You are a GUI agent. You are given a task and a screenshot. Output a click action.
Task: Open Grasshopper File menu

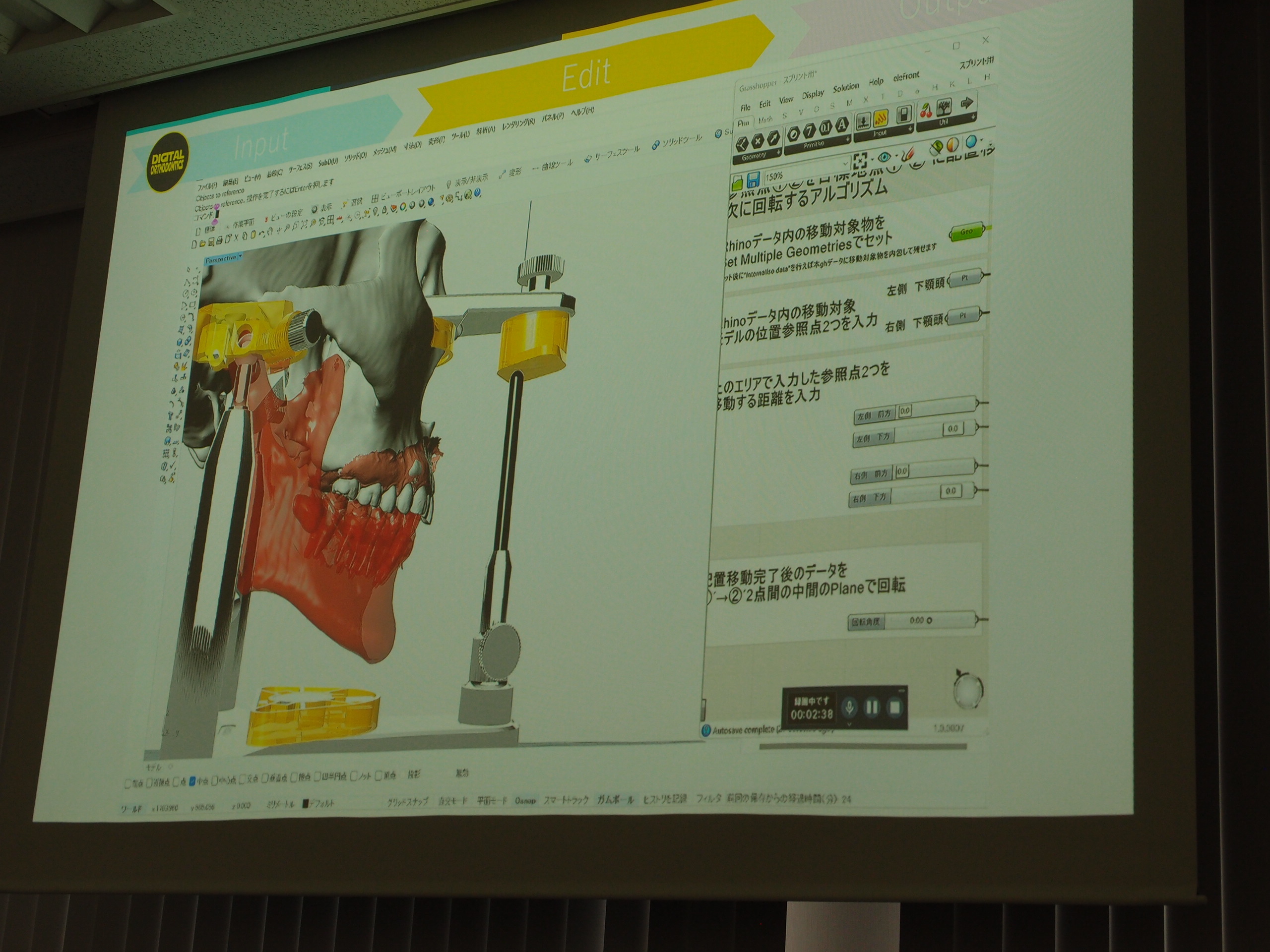click(x=745, y=107)
